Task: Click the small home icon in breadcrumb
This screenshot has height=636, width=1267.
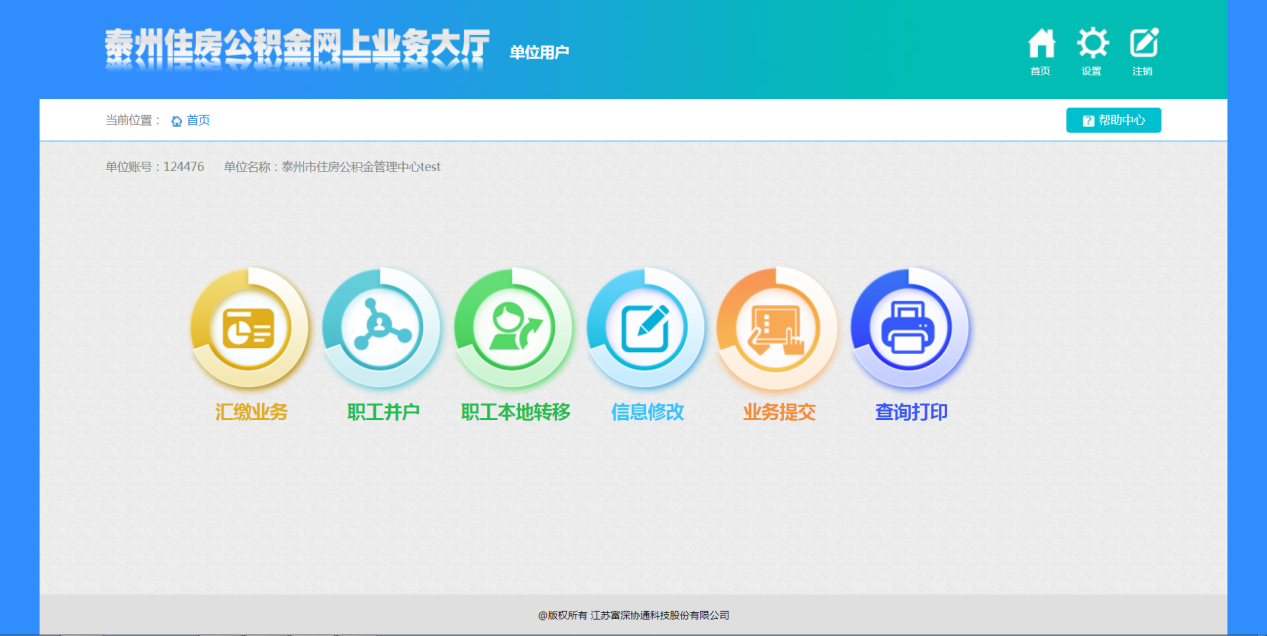Action: point(177,121)
